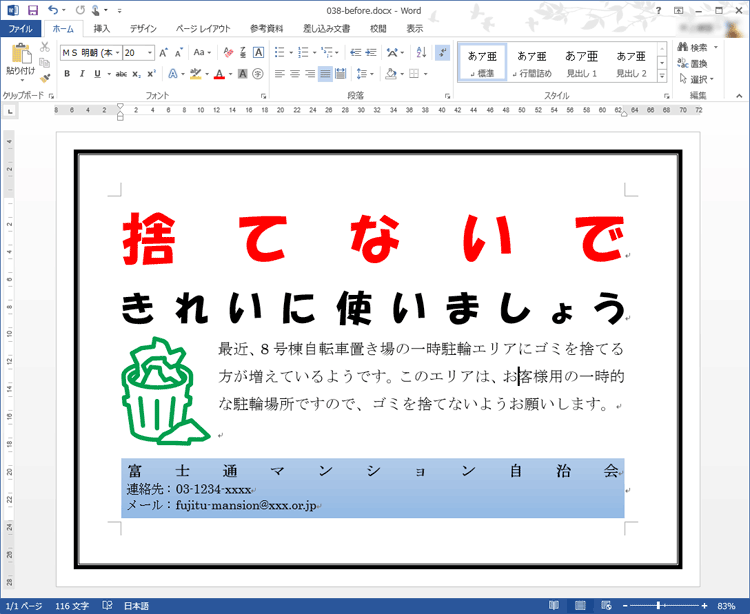Screen dimensions: 750x614
Task: Switch to the 参考資料 tab
Action: pos(266,29)
